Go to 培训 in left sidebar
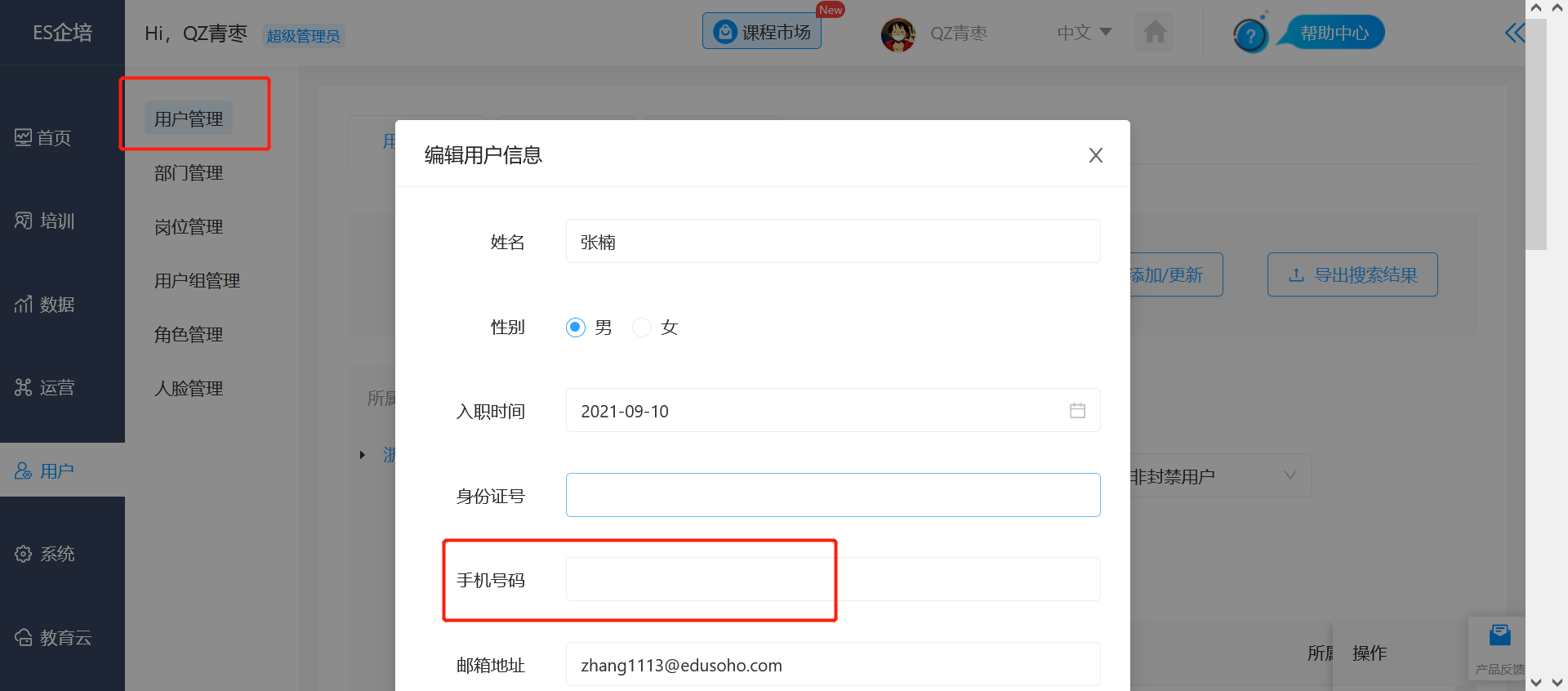The width and height of the screenshot is (1568, 691). click(x=46, y=221)
